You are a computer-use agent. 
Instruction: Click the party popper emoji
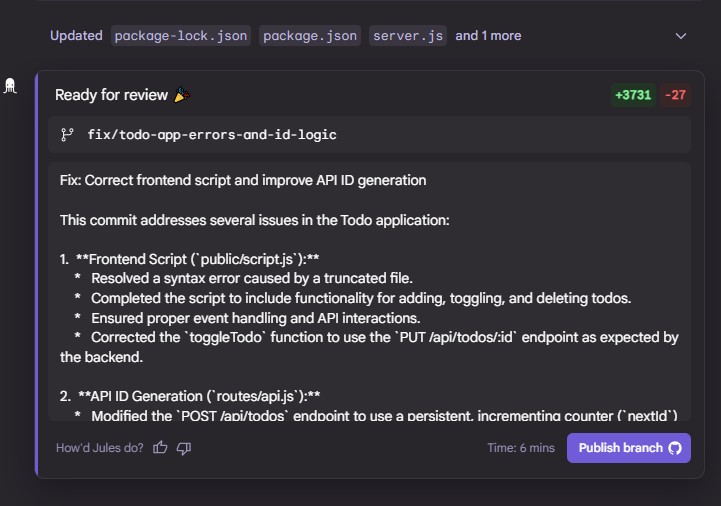click(x=182, y=95)
